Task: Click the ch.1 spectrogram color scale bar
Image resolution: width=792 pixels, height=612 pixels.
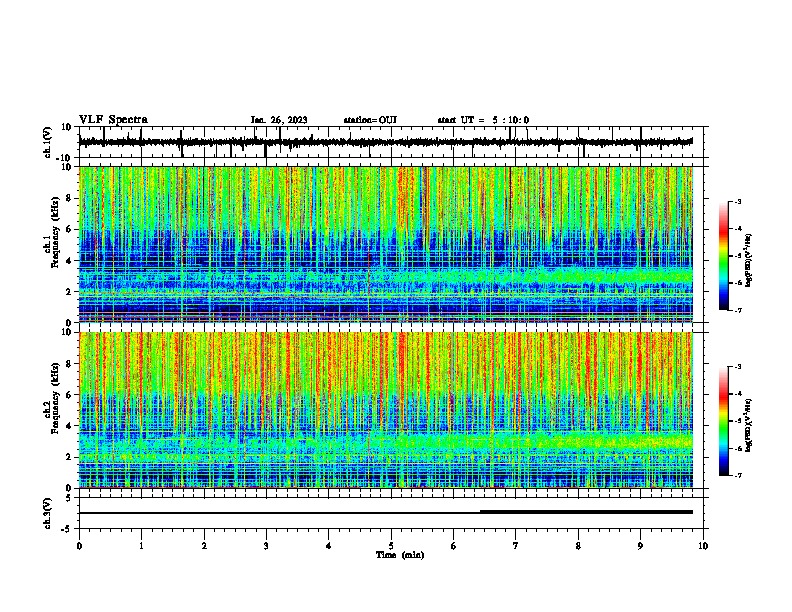Action: pyautogui.click(x=724, y=256)
